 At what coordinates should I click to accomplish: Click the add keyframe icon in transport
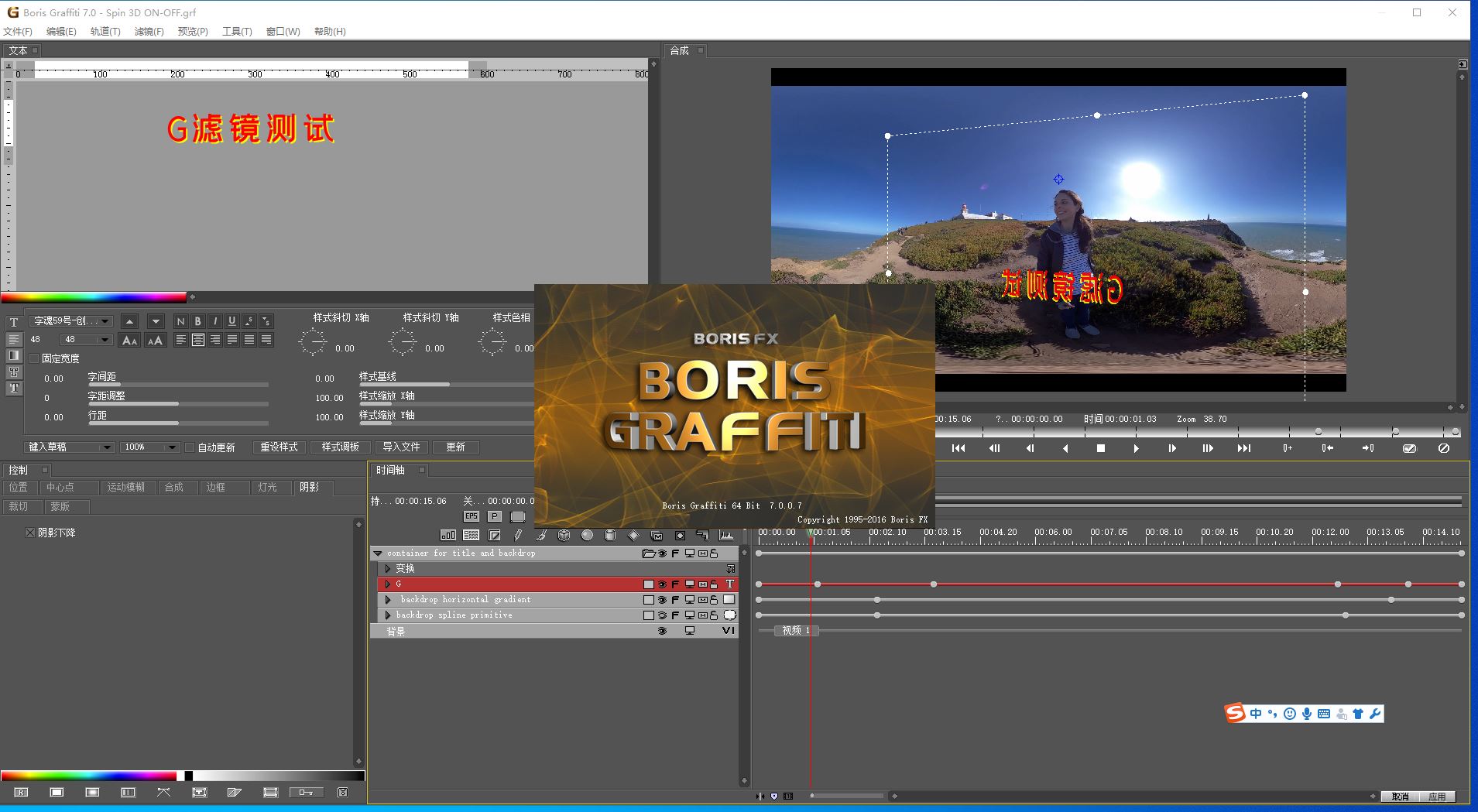click(x=1287, y=448)
